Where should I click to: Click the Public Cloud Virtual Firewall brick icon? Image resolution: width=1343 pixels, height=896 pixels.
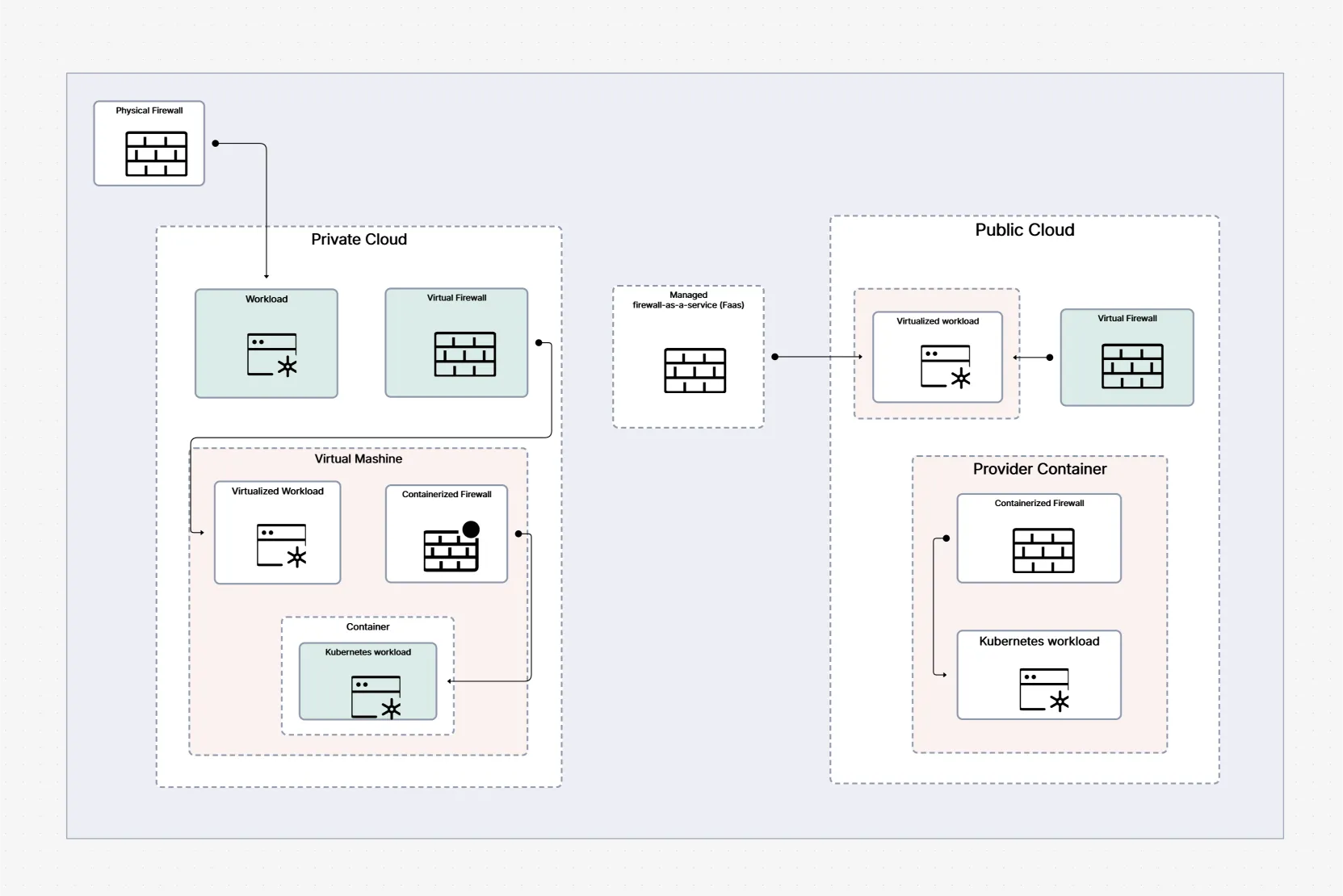click(x=1132, y=366)
